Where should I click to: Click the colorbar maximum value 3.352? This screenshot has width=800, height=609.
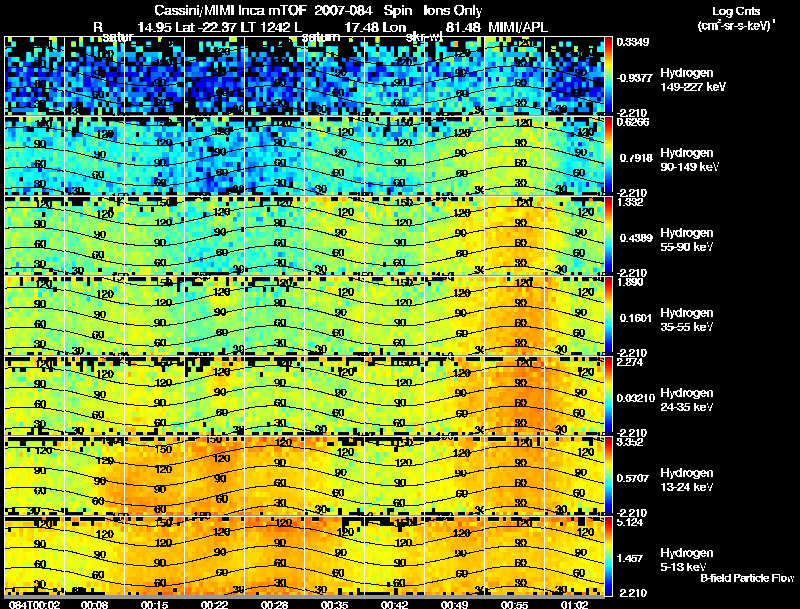[x=630, y=442]
